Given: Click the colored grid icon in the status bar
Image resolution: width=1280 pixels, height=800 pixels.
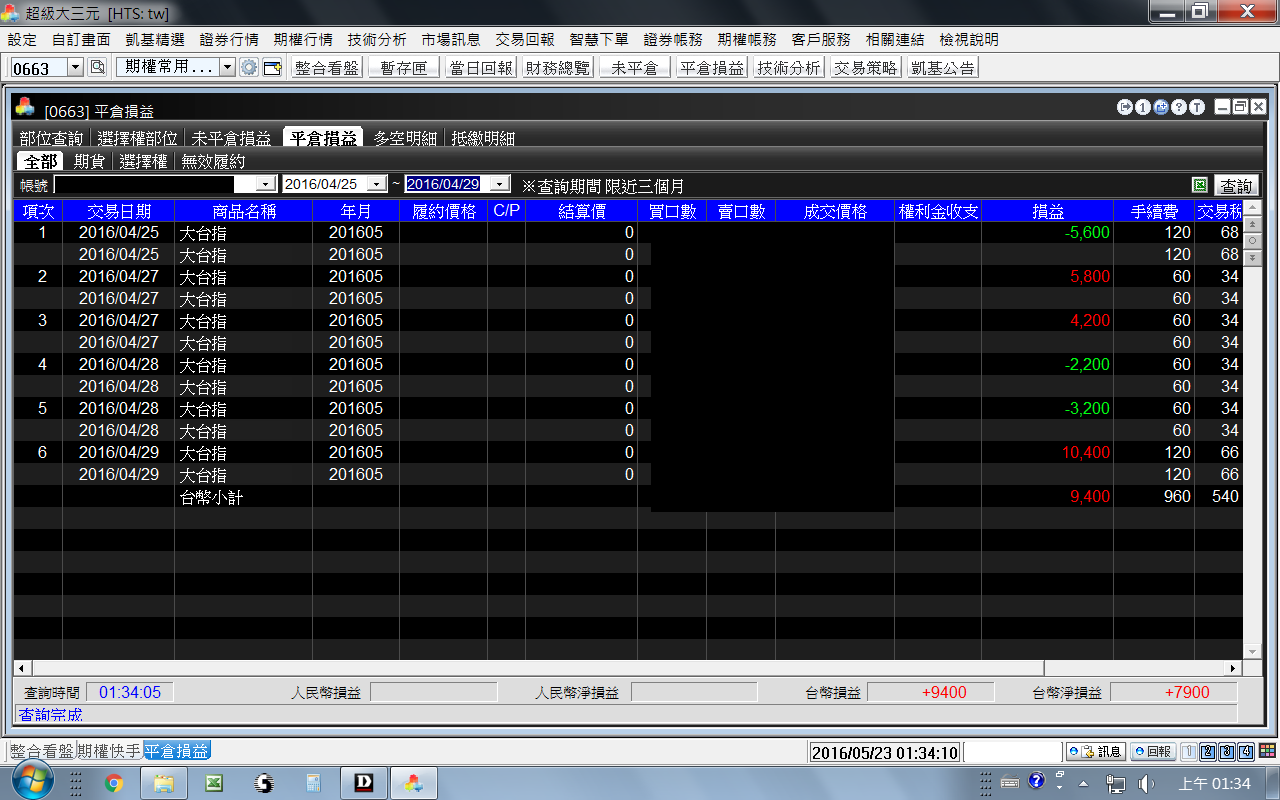Looking at the screenshot, I should (1267, 751).
